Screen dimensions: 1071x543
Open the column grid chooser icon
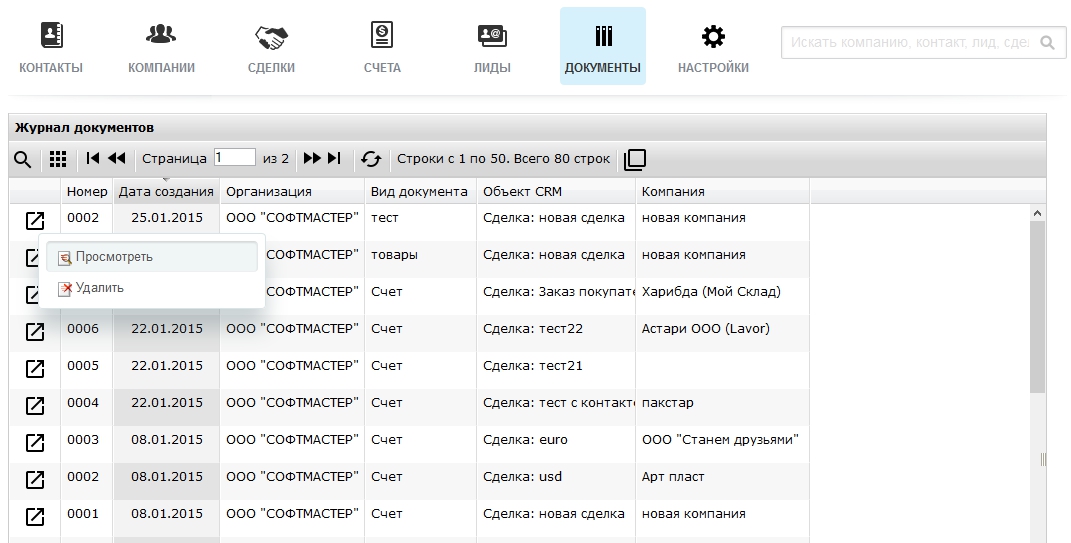[x=58, y=159]
